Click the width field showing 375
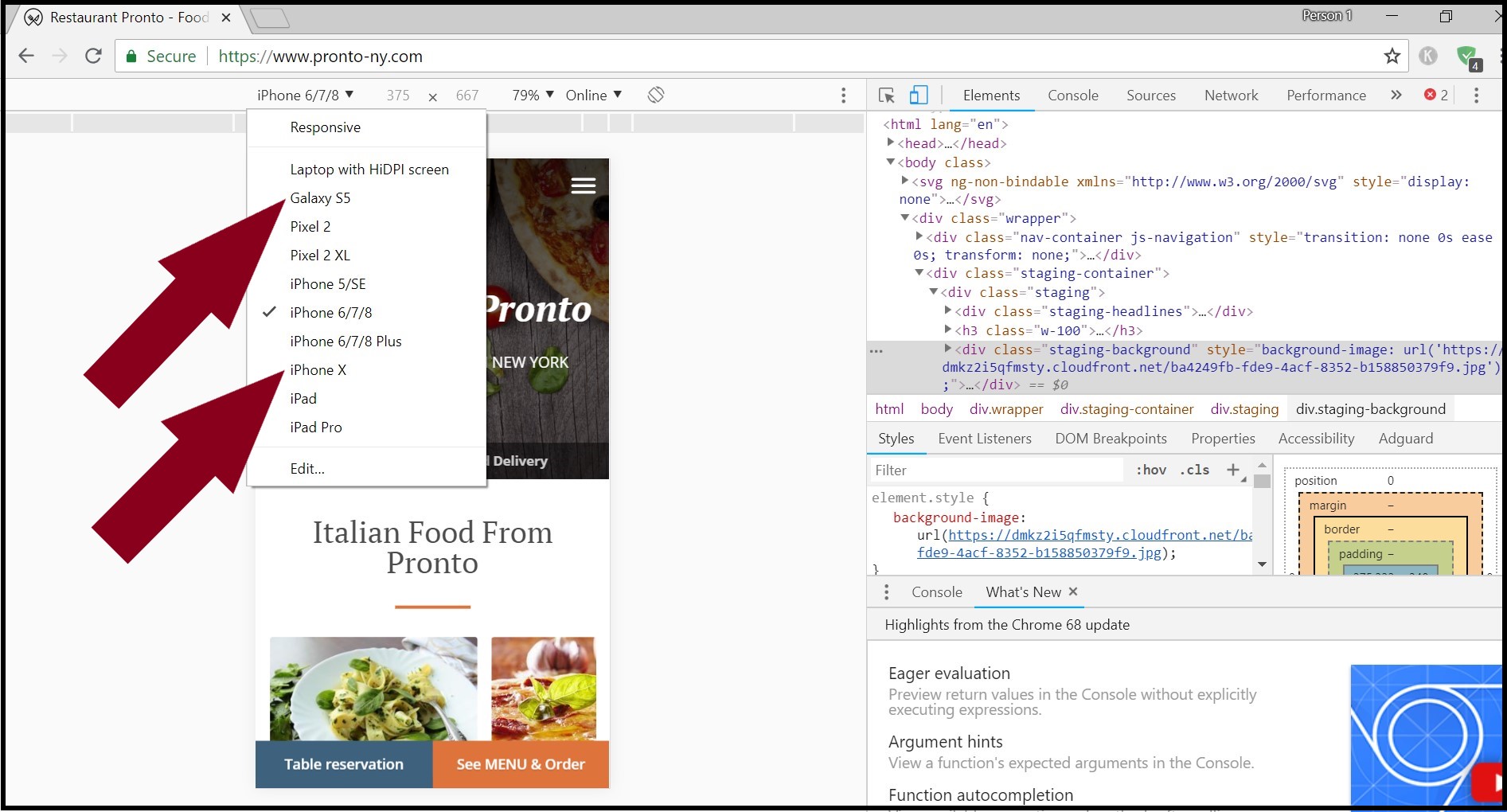 point(398,96)
